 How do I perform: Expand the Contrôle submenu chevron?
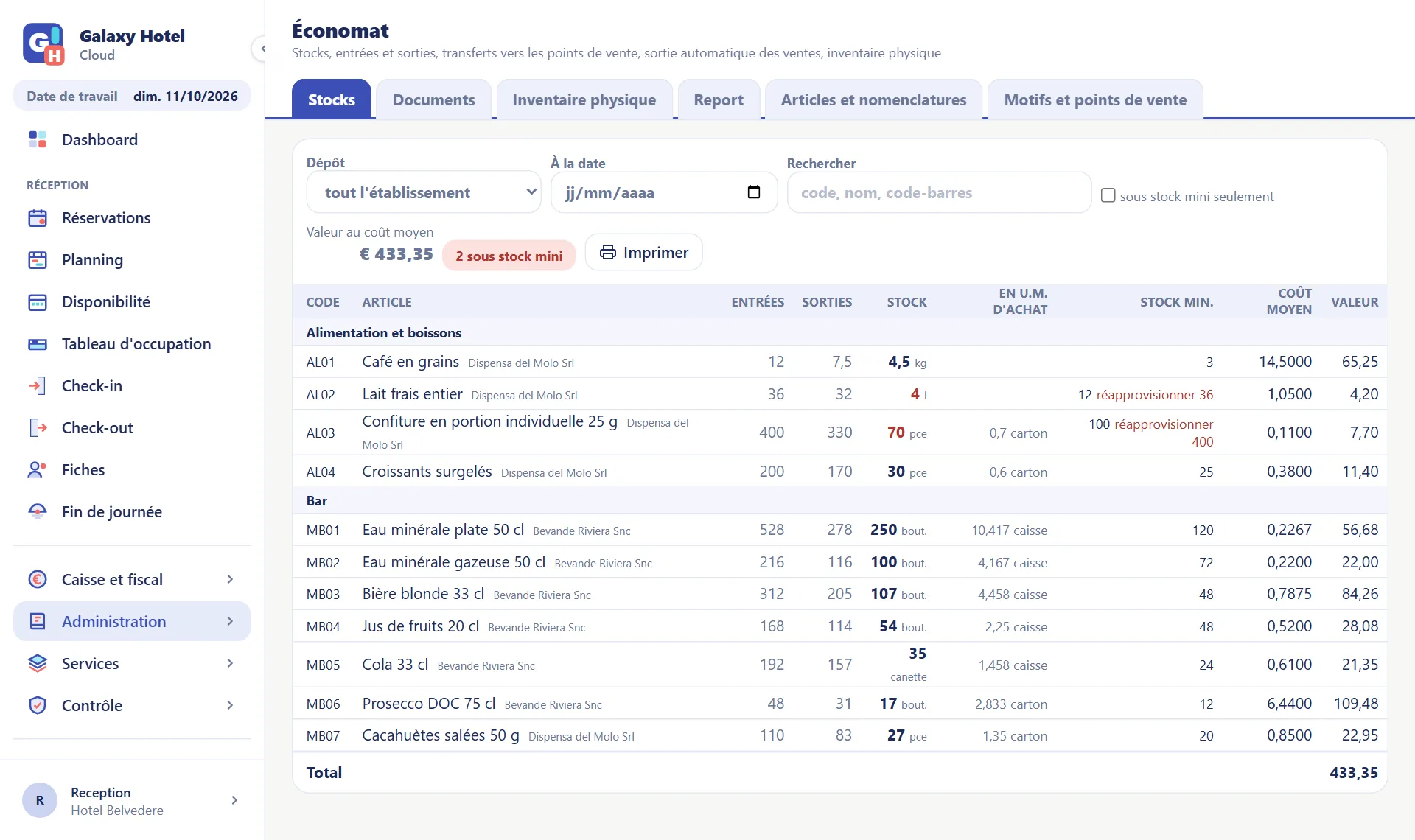tap(231, 706)
